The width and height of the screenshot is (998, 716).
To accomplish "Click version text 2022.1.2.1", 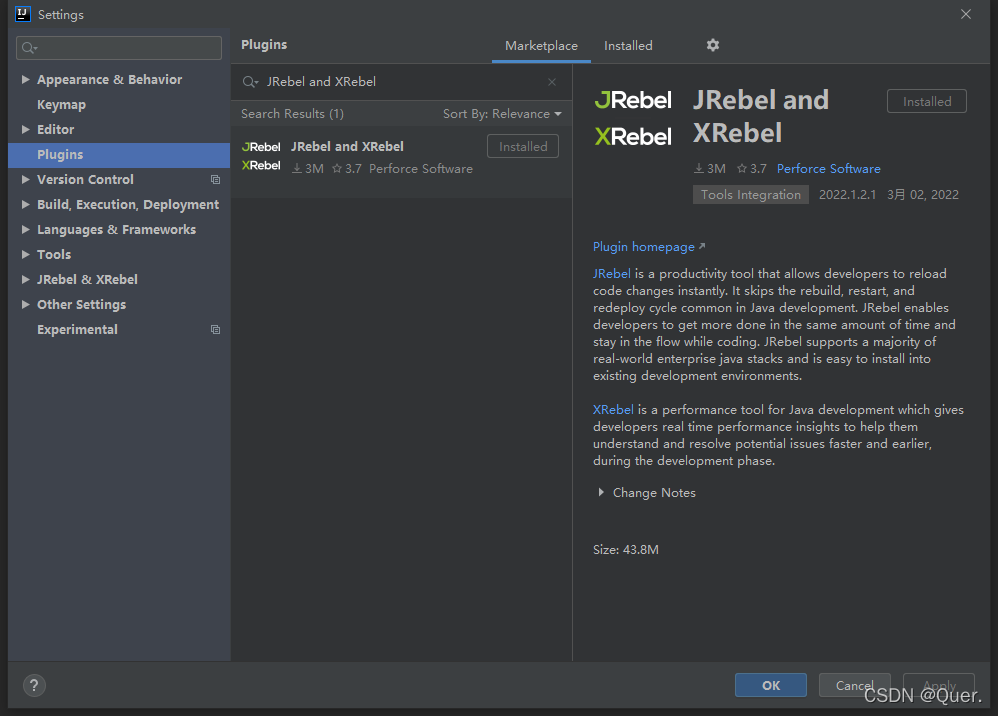I will 847,195.
